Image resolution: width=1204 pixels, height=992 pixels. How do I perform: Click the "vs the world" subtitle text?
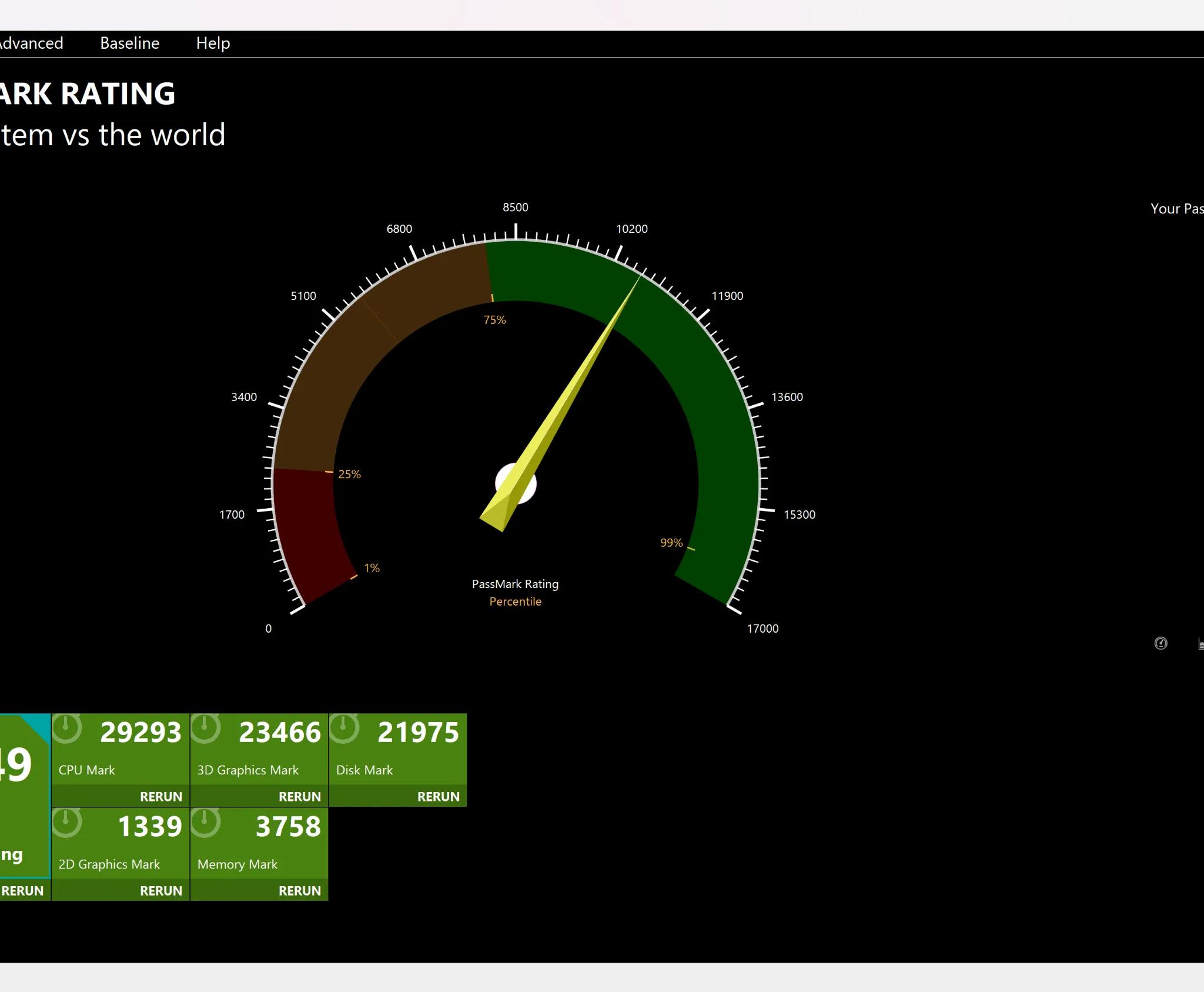point(144,135)
